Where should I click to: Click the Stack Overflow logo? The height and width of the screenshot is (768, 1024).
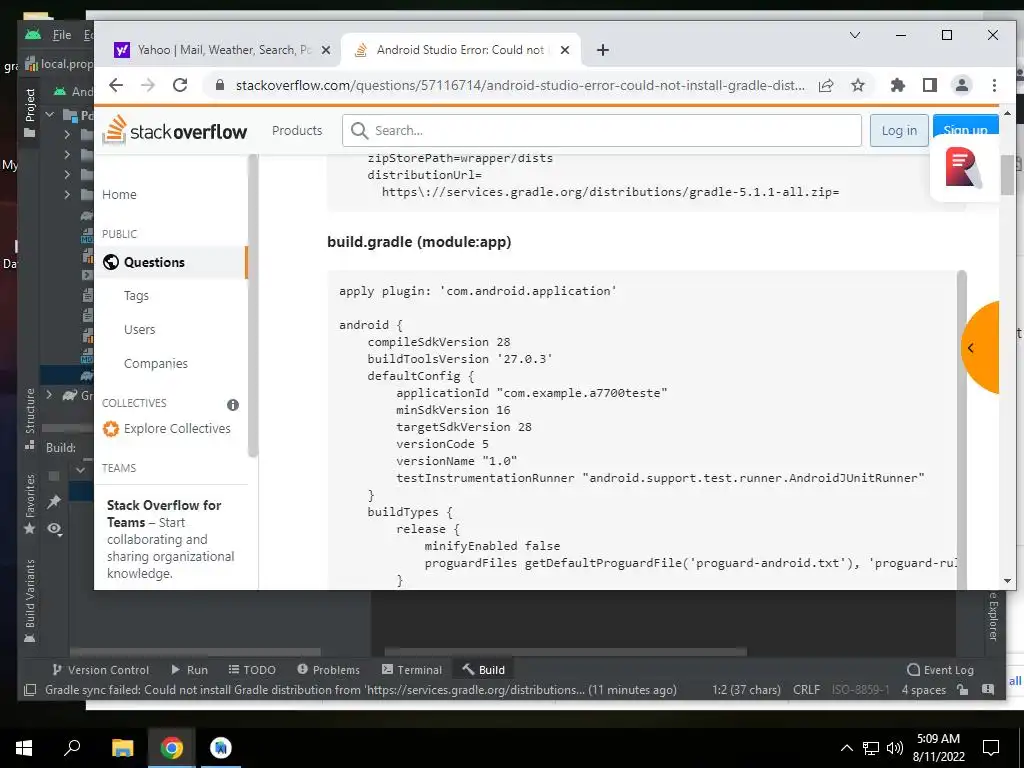pyautogui.click(x=175, y=131)
